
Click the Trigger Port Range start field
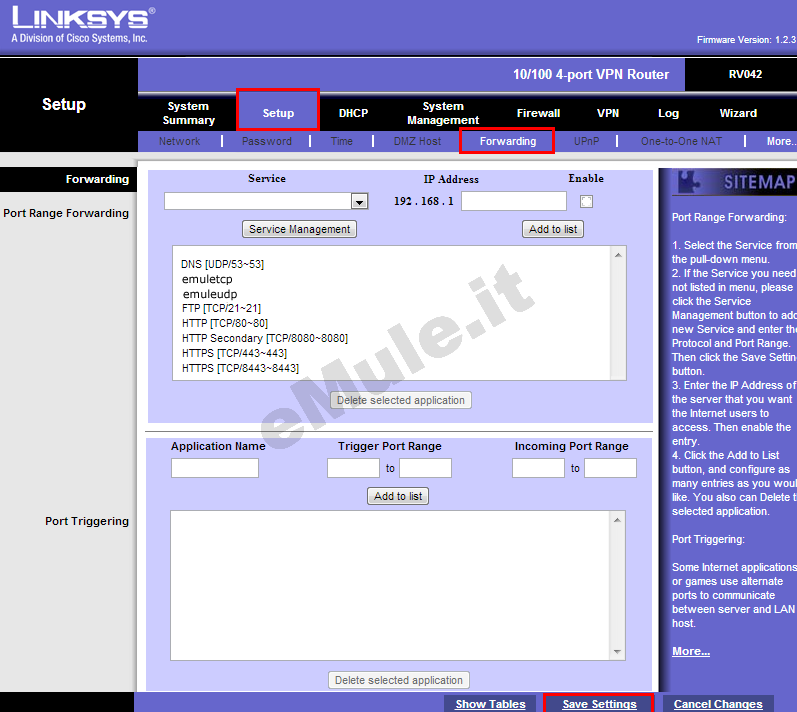click(x=353, y=468)
